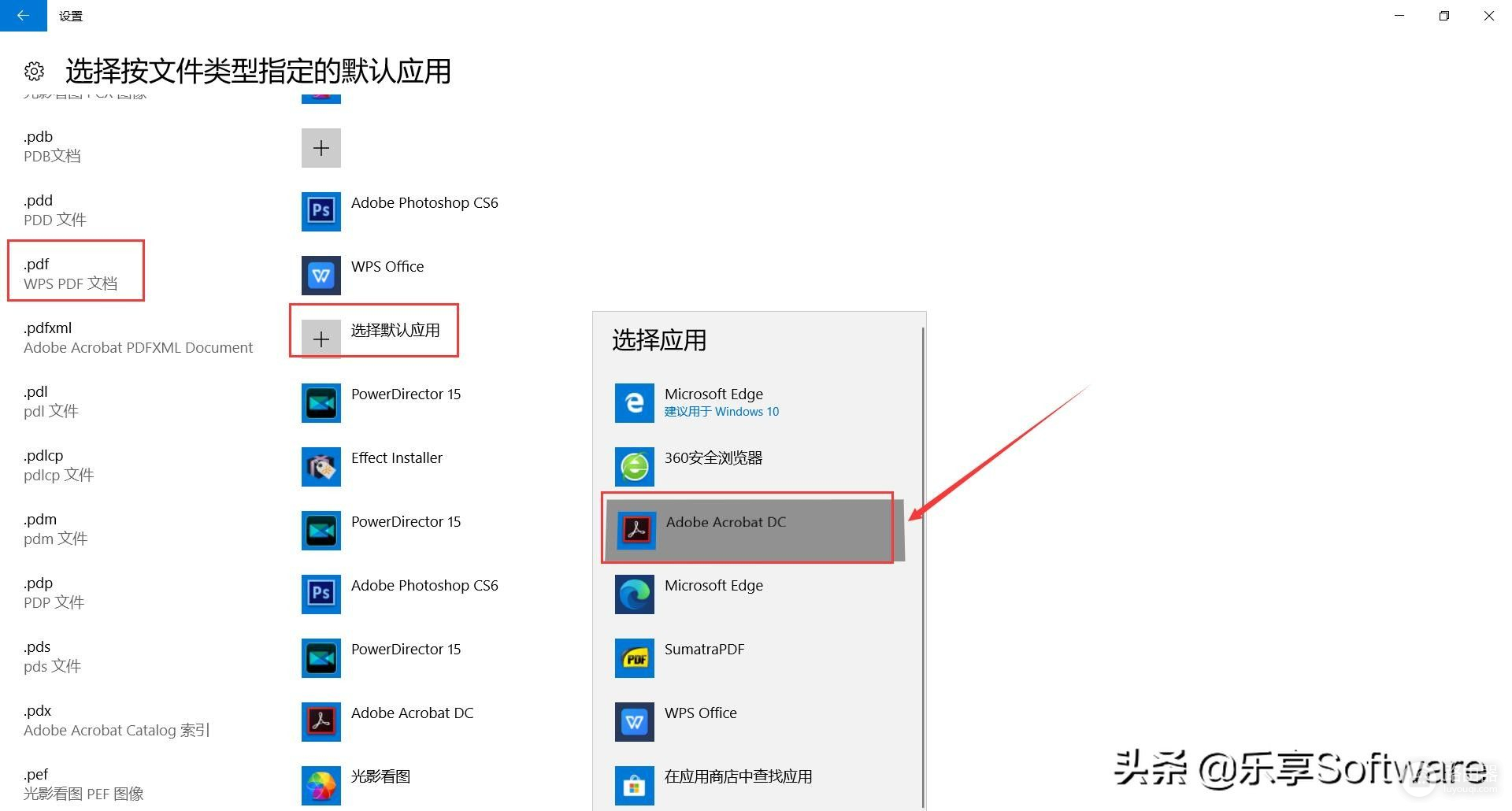Click SumatraPDF icon in app chooser
Image resolution: width=1512 pixels, height=811 pixels.
coord(635,658)
